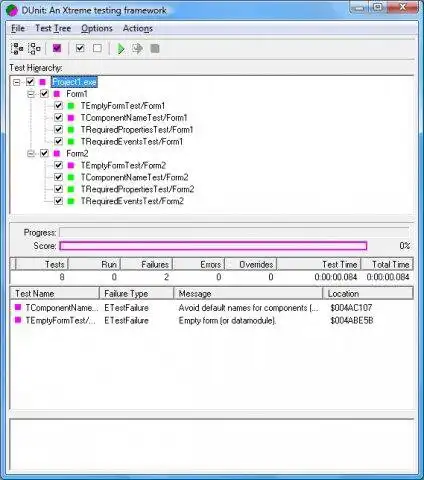Toggle checkbox for TRequiredEventsTest/Form2
The image size is (424, 480).
click(58, 201)
